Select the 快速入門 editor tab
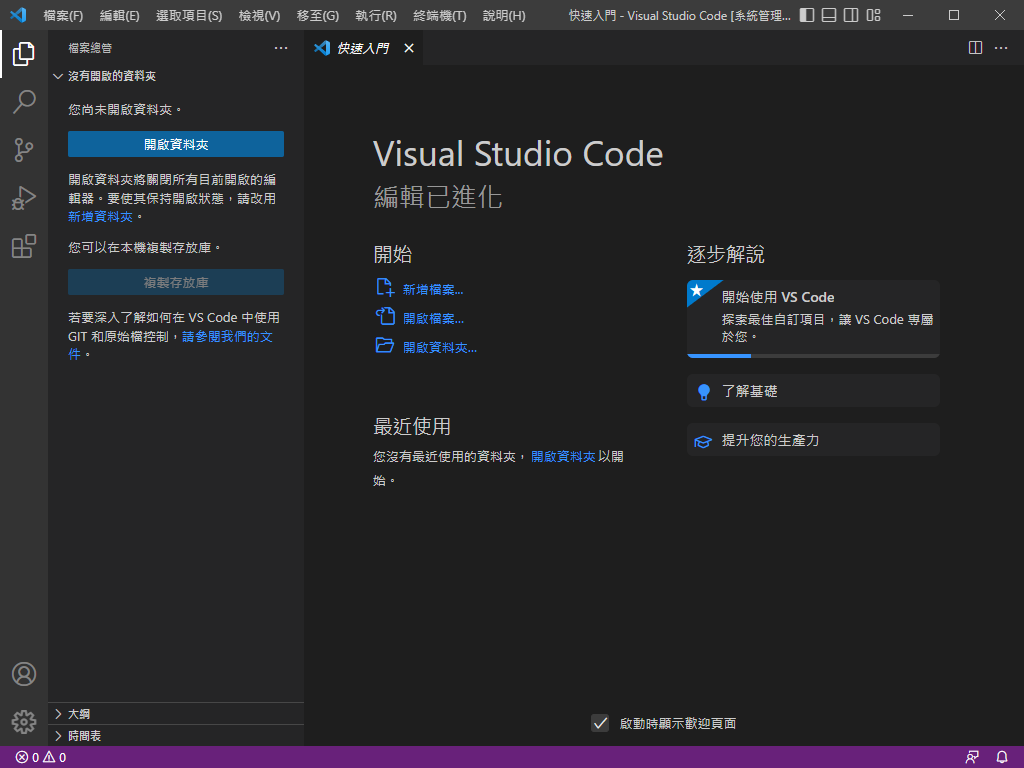The width and height of the screenshot is (1024, 768). (x=363, y=48)
